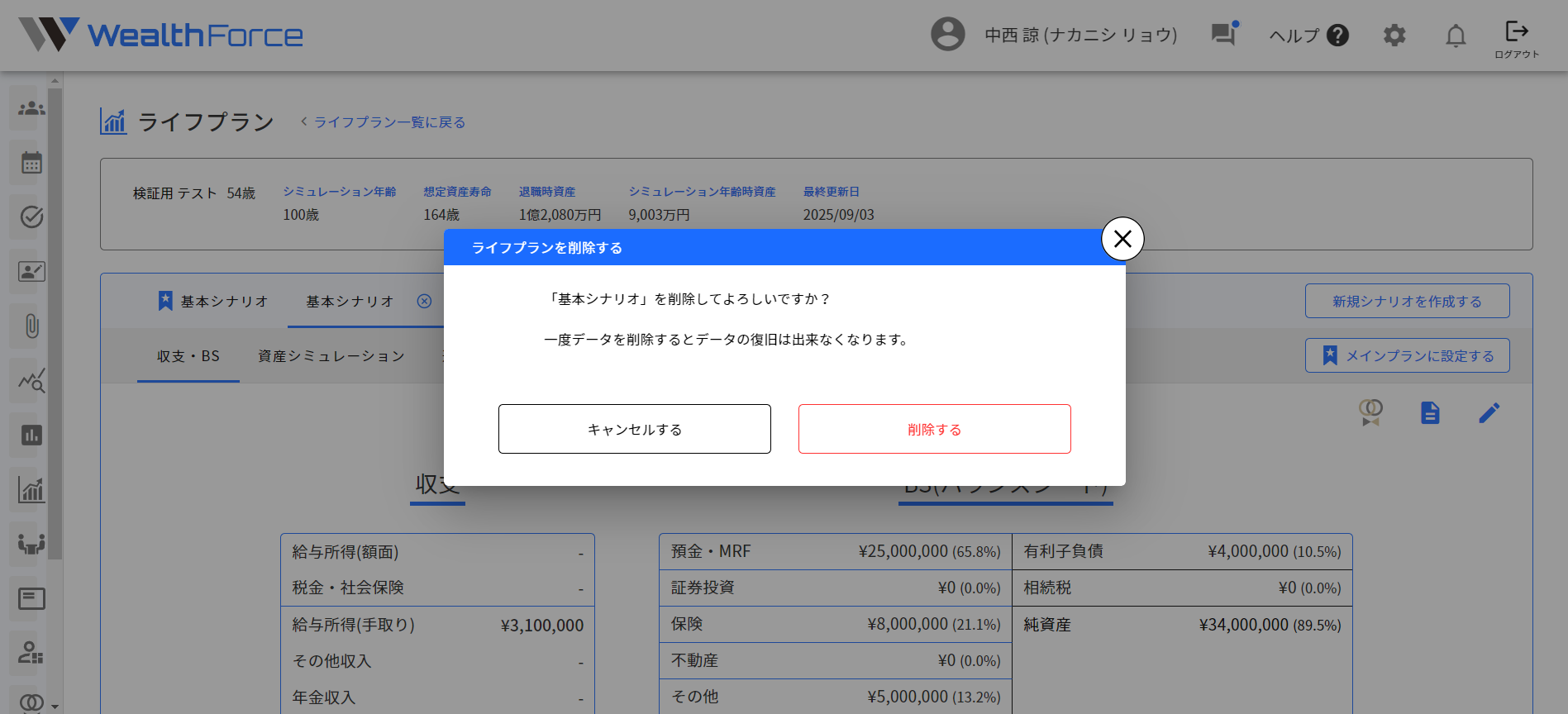Select bookmarked 基本シナリオ main tab
Viewport: 1568px width, 714px height.
(213, 301)
